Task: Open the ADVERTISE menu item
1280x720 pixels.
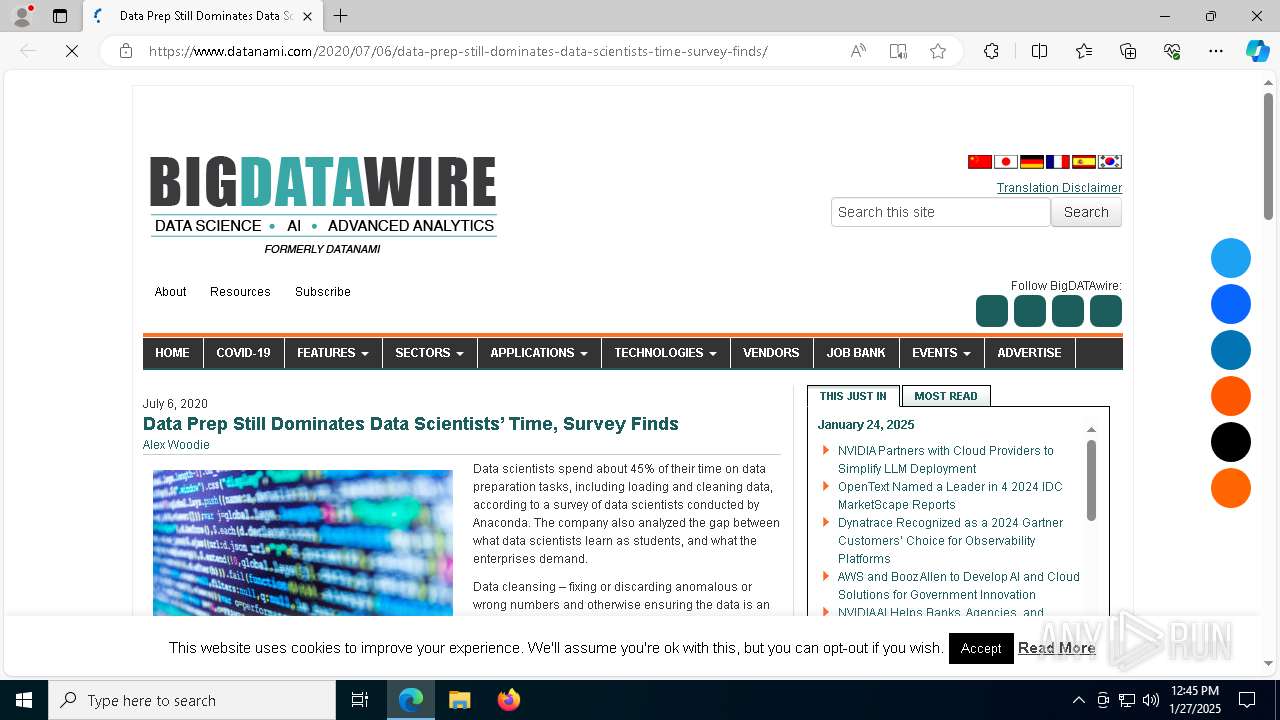Action: click(x=1029, y=353)
